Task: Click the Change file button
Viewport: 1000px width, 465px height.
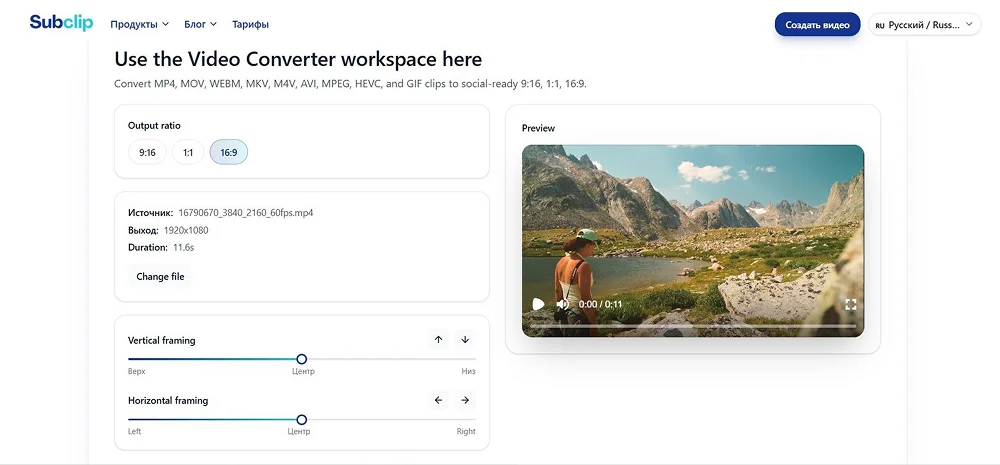Action: click(x=160, y=276)
